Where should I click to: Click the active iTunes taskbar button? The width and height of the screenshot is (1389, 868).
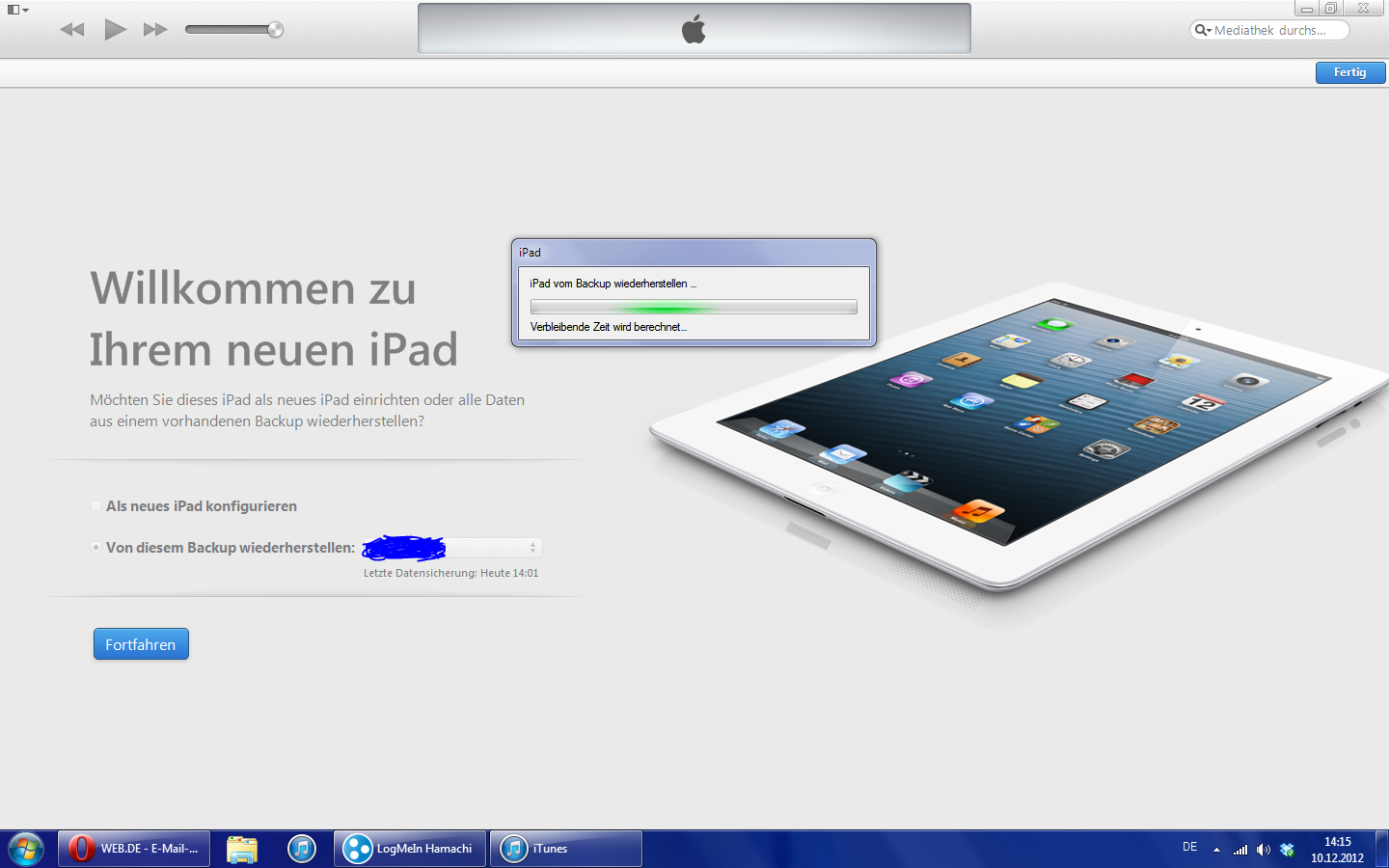coord(565,849)
